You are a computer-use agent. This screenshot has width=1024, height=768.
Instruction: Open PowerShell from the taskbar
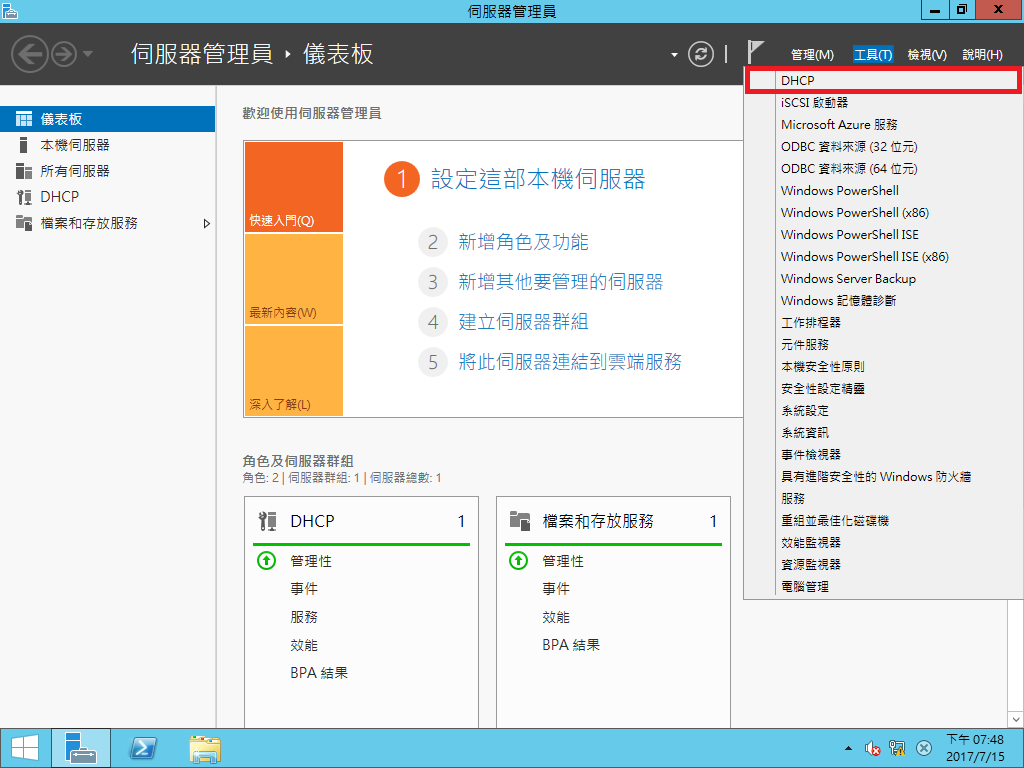pos(143,748)
